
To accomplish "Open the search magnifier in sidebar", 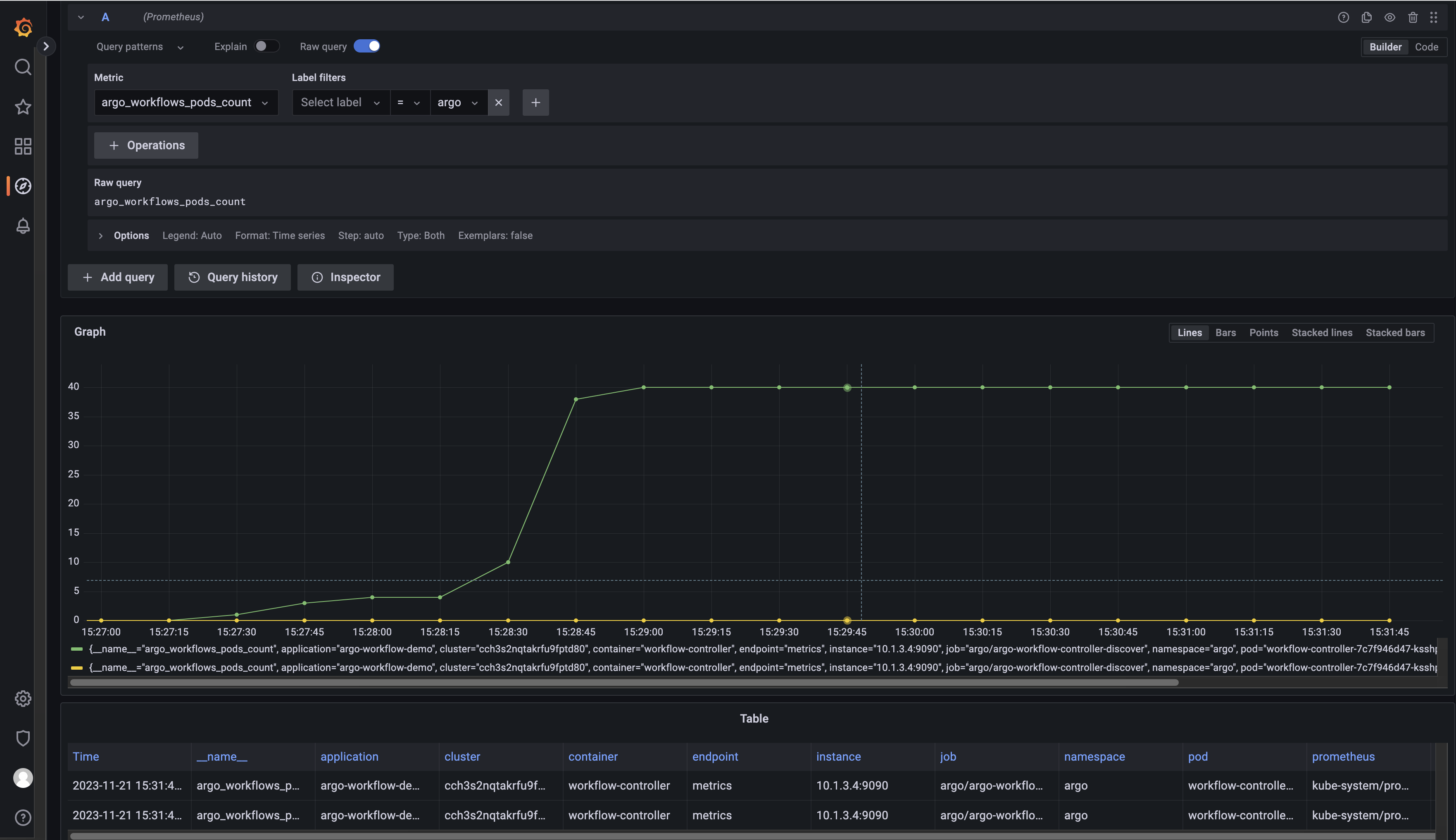I will tap(23, 67).
